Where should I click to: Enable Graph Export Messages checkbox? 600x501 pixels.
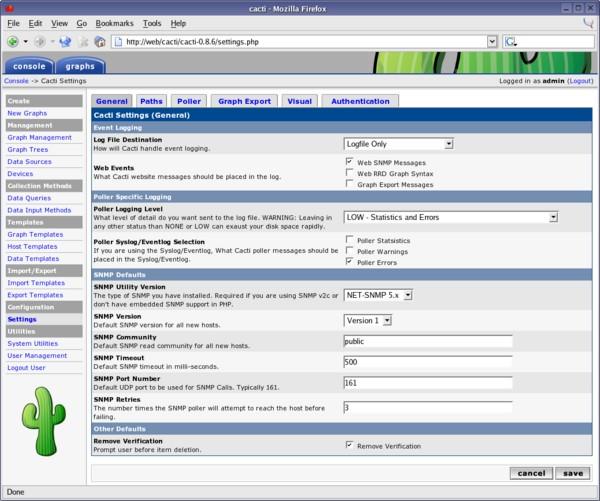[349, 183]
